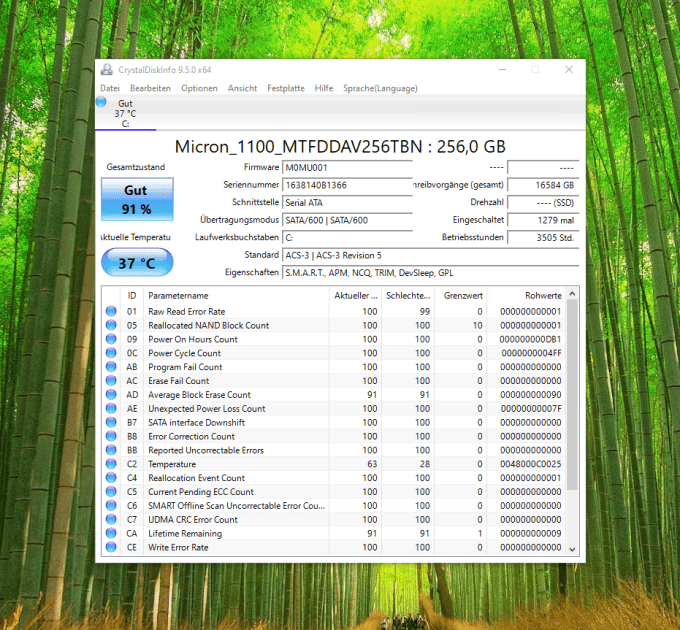Click the status orb for Average Block Erase Count
This screenshot has width=680, height=630.
tap(112, 395)
